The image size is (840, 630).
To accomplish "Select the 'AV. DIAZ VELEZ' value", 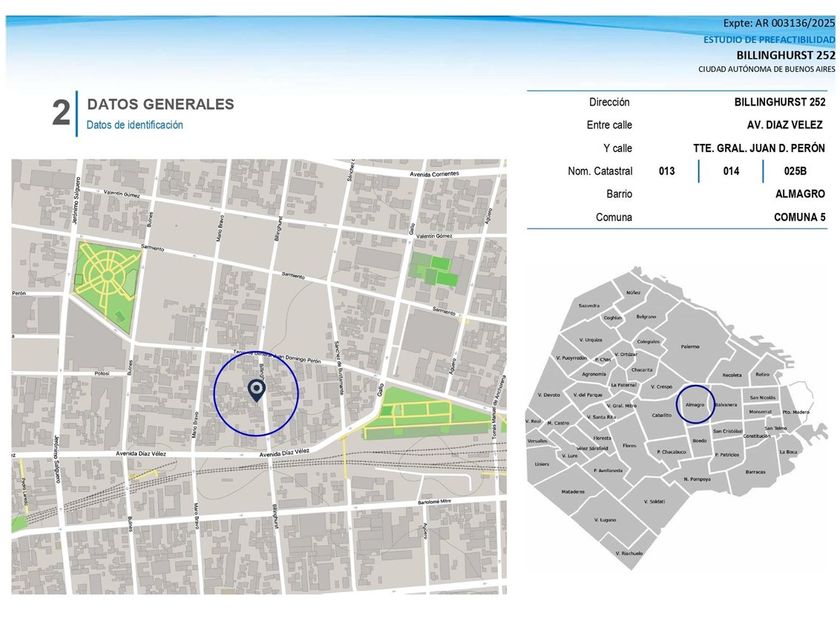I will point(785,125).
